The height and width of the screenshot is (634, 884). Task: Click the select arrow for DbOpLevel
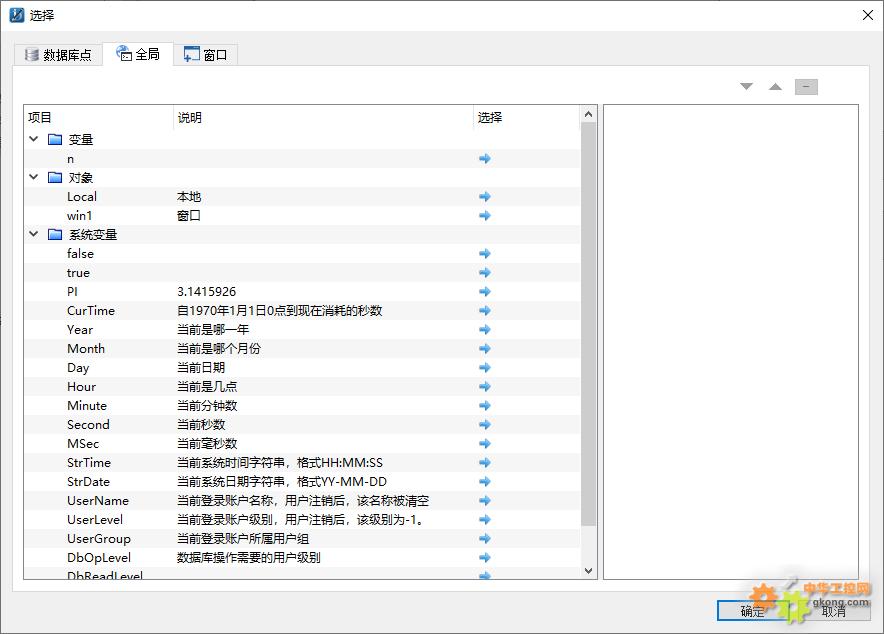pyautogui.click(x=485, y=558)
